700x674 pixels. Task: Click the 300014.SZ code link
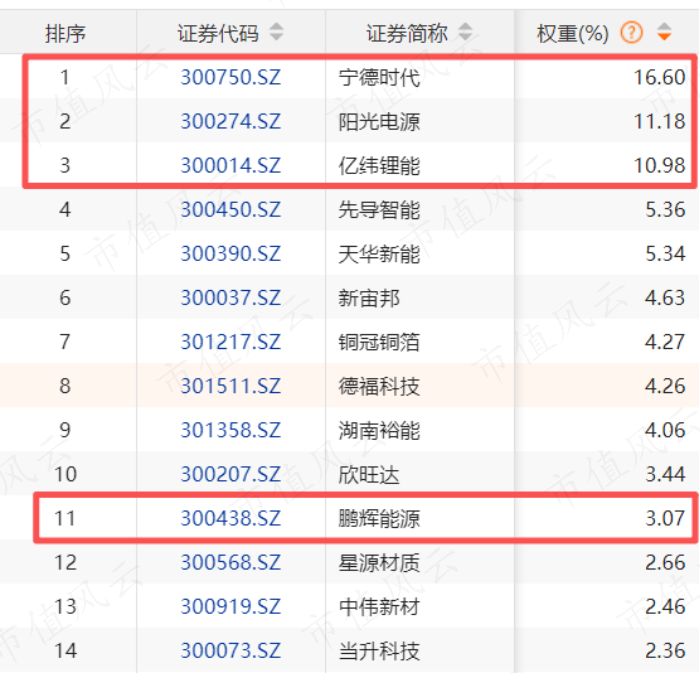(230, 165)
